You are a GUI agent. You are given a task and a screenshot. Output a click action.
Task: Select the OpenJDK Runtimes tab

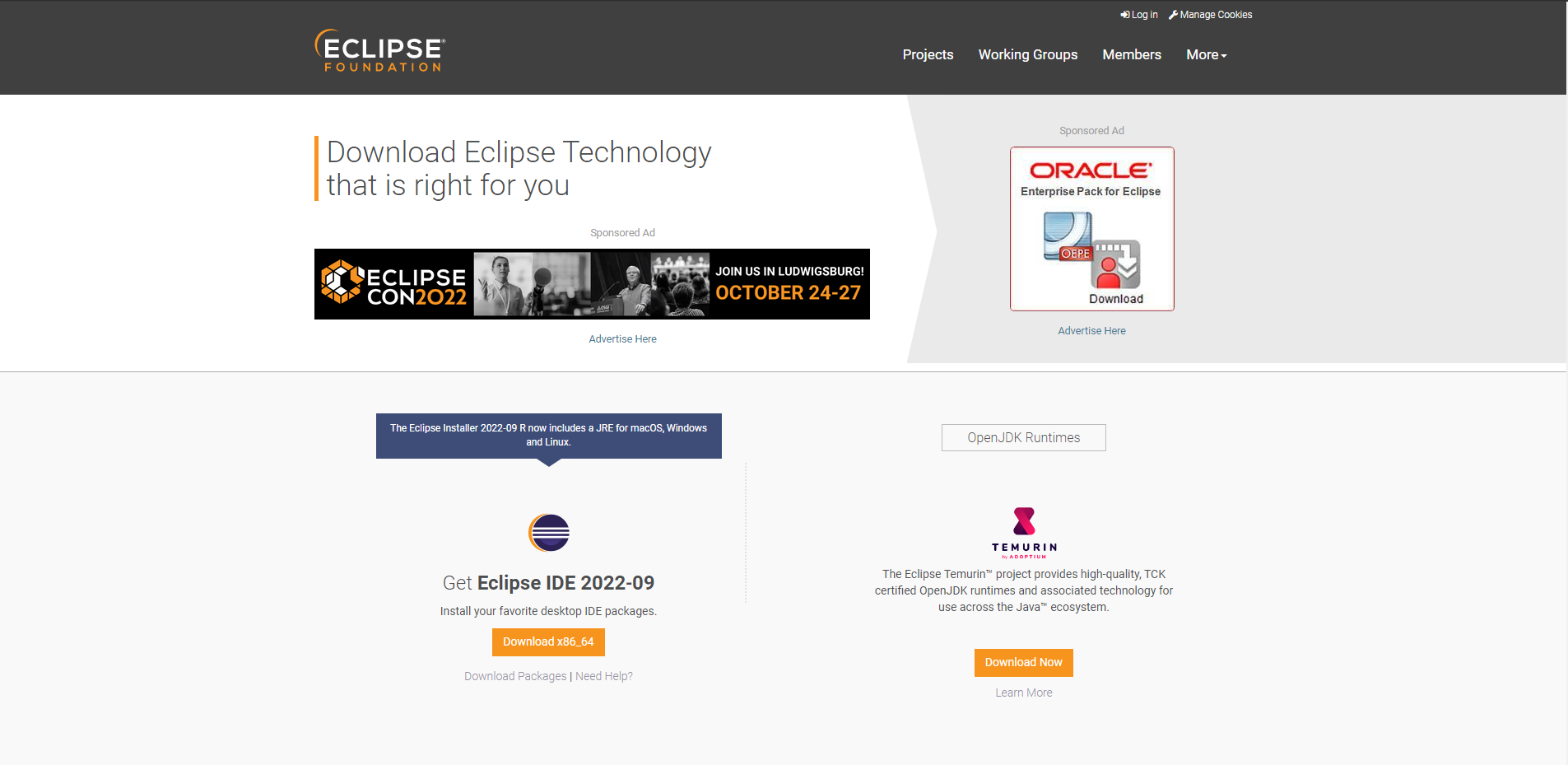coord(1023,438)
